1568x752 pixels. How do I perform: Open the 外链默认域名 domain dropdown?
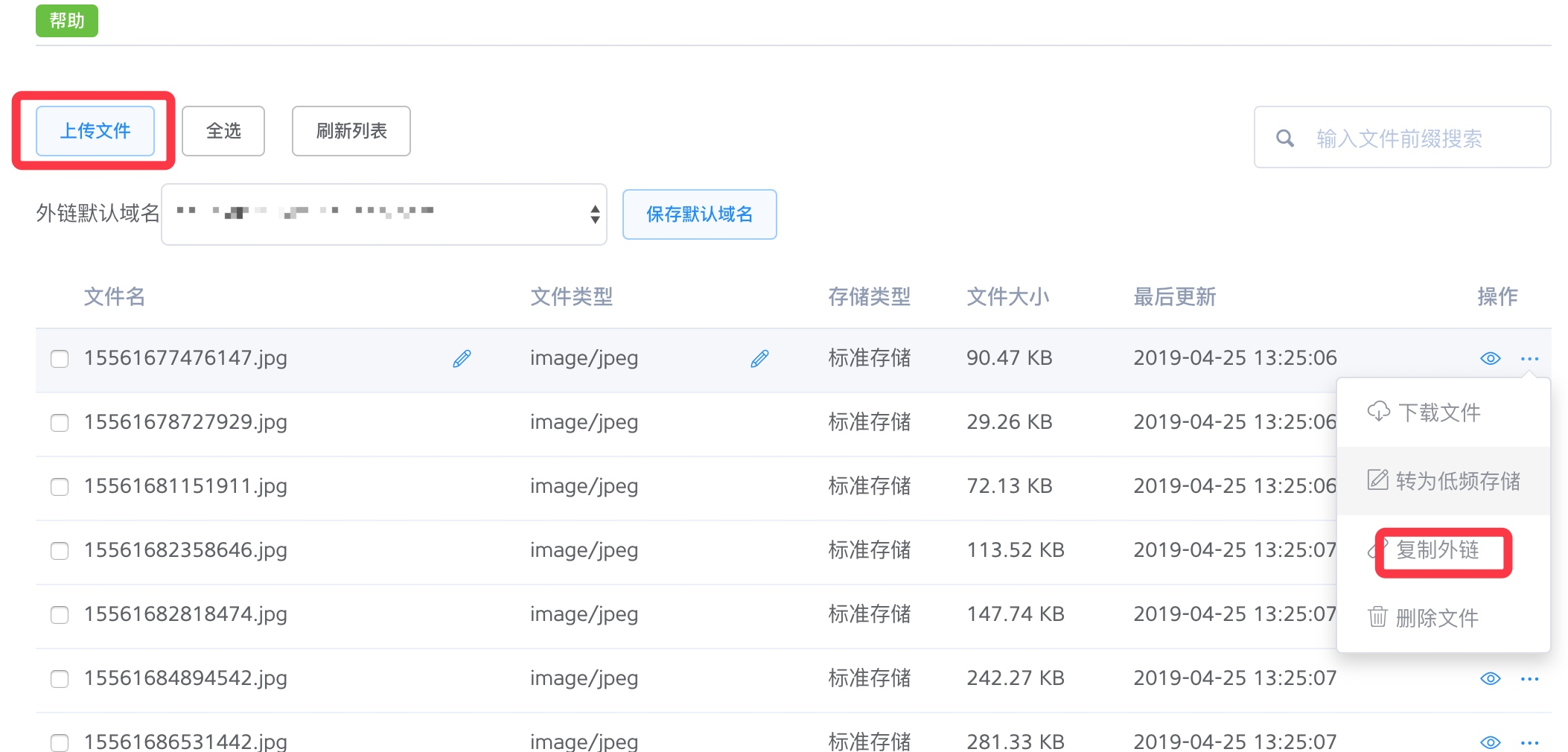pyautogui.click(x=384, y=214)
